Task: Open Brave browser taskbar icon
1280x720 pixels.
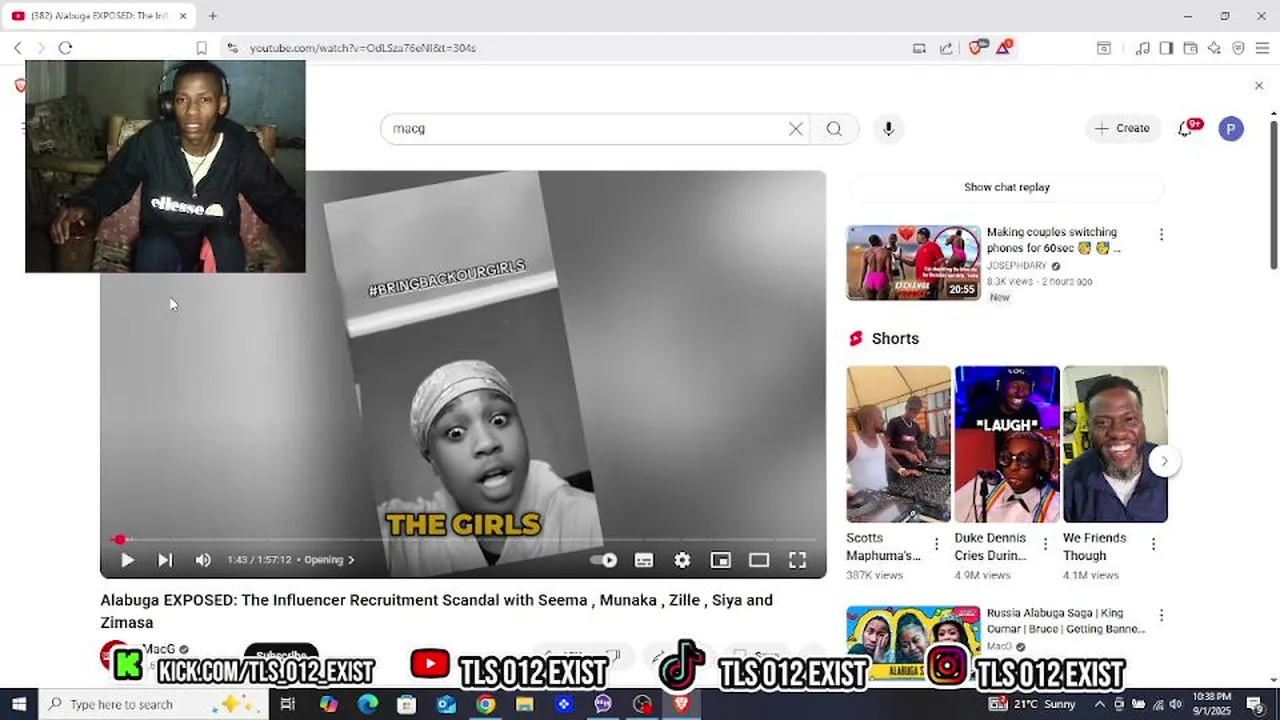Action: 681,704
